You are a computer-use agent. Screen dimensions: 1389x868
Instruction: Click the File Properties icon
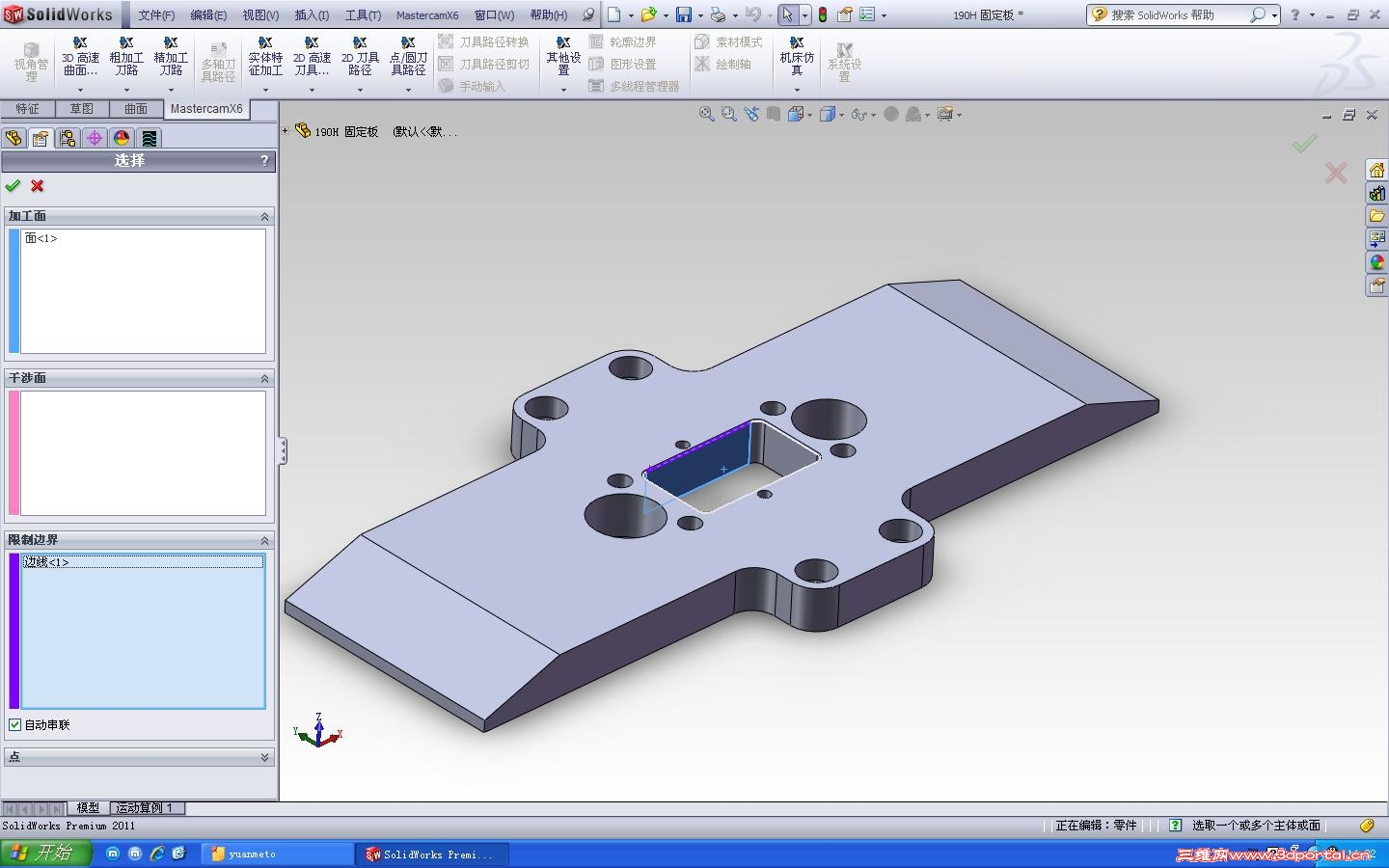845,14
